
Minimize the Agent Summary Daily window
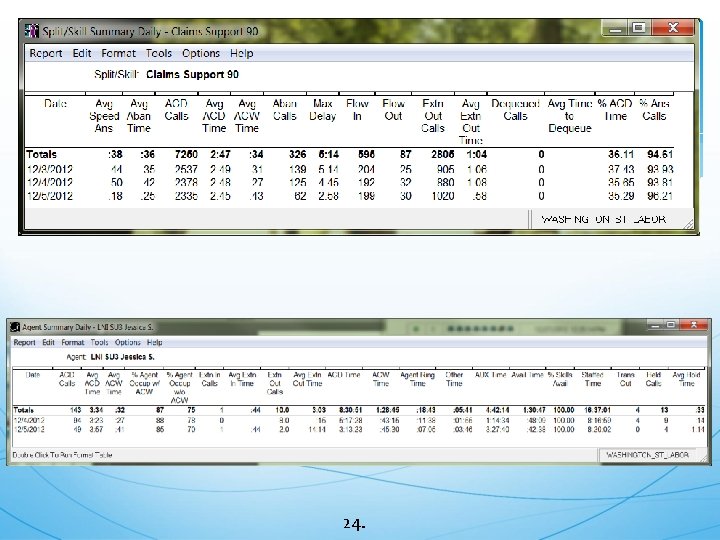point(655,325)
